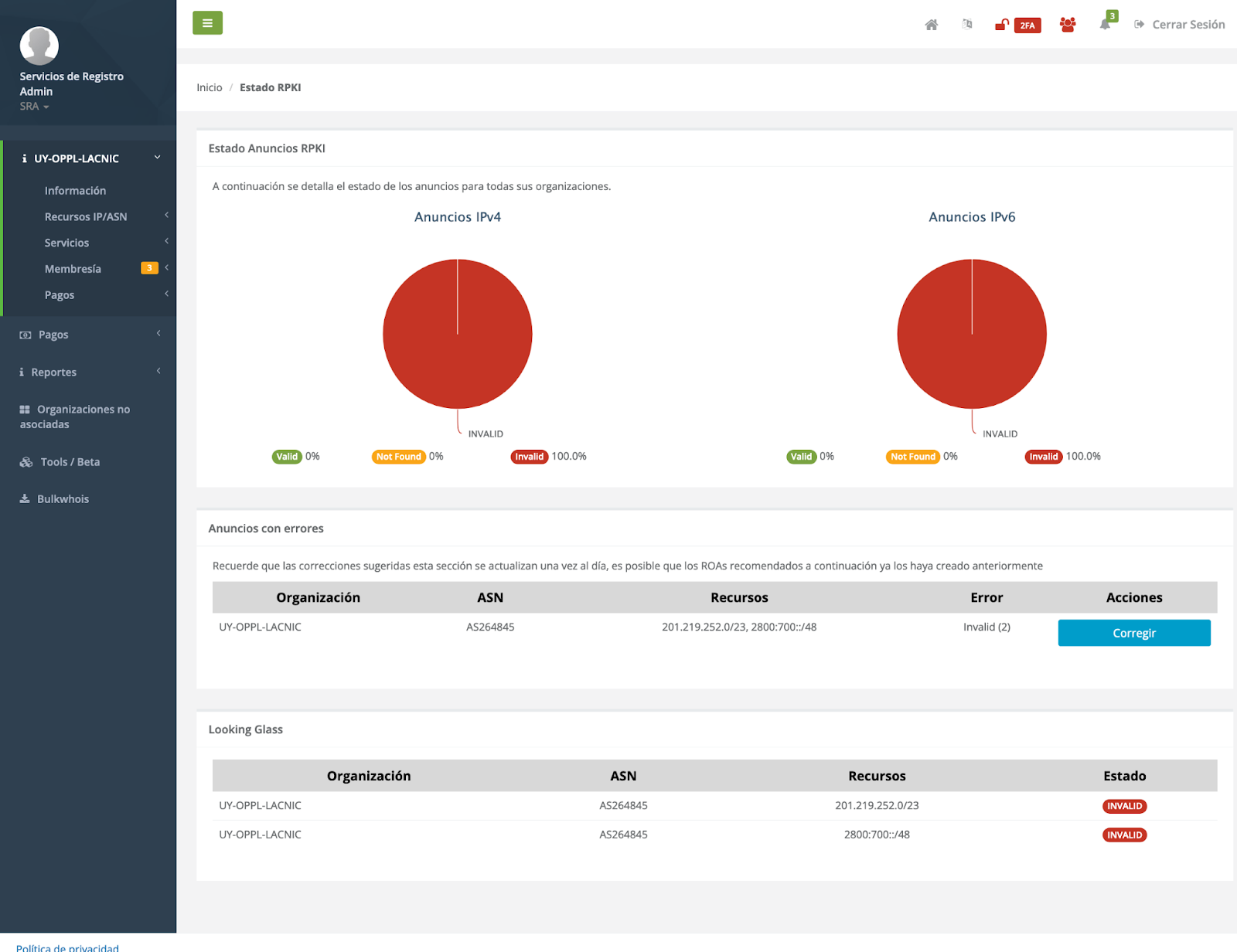Open the SRA role dropdown
This screenshot has height=952, width=1237.
click(35, 107)
